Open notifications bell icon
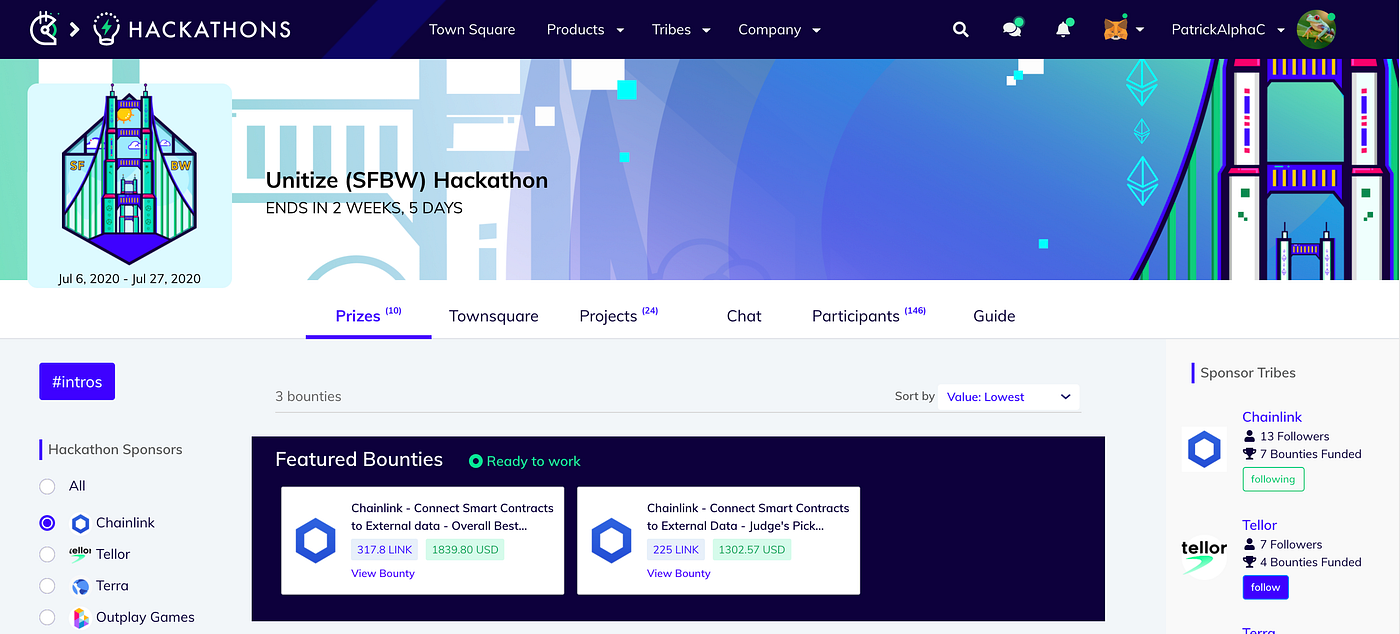Screen dimensions: 1400x634 tap(1064, 29)
